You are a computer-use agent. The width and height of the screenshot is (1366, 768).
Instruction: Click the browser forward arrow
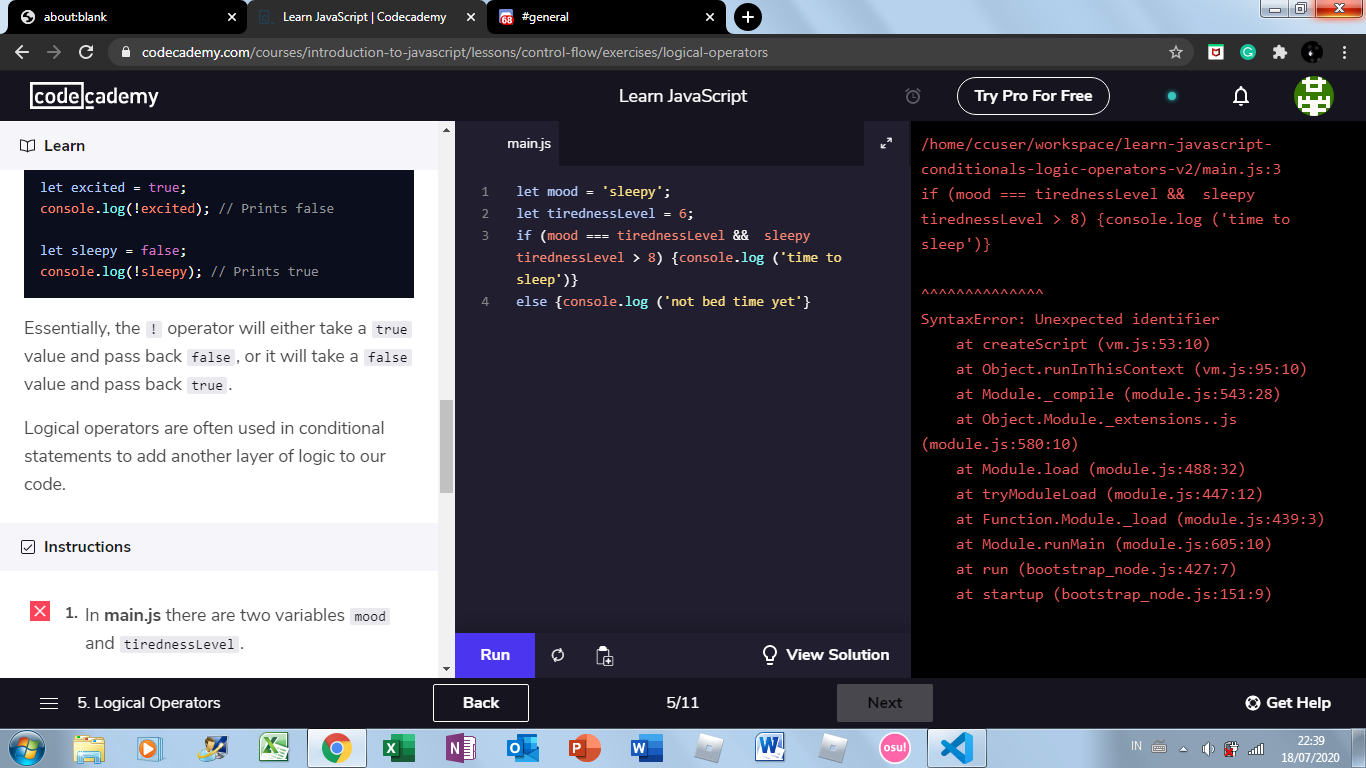(x=54, y=52)
